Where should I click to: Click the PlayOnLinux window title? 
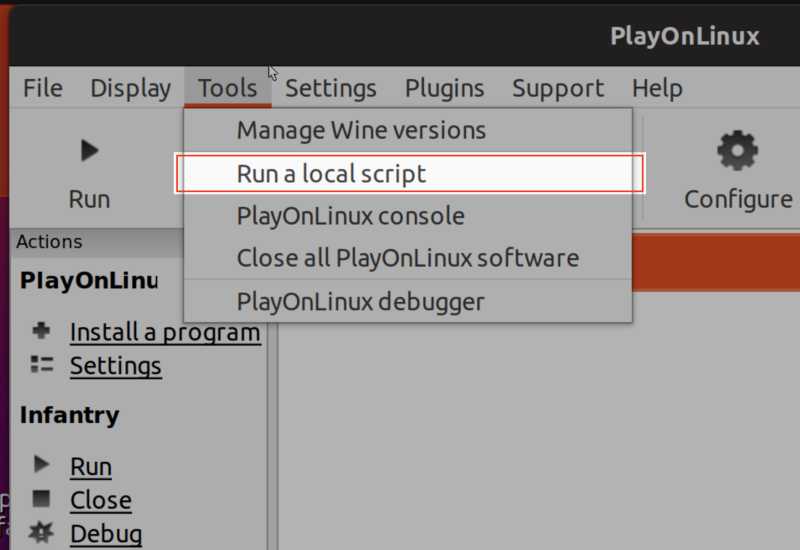[685, 36]
